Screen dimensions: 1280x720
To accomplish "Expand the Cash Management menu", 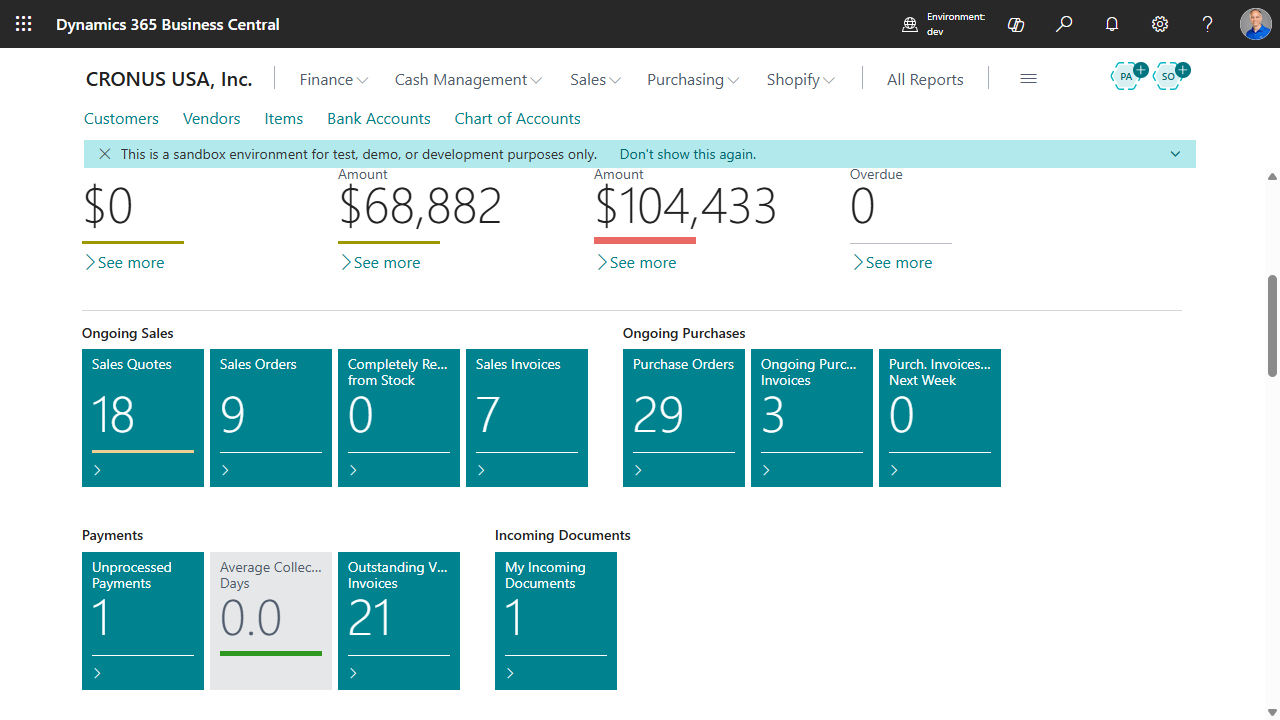I will click(x=469, y=80).
